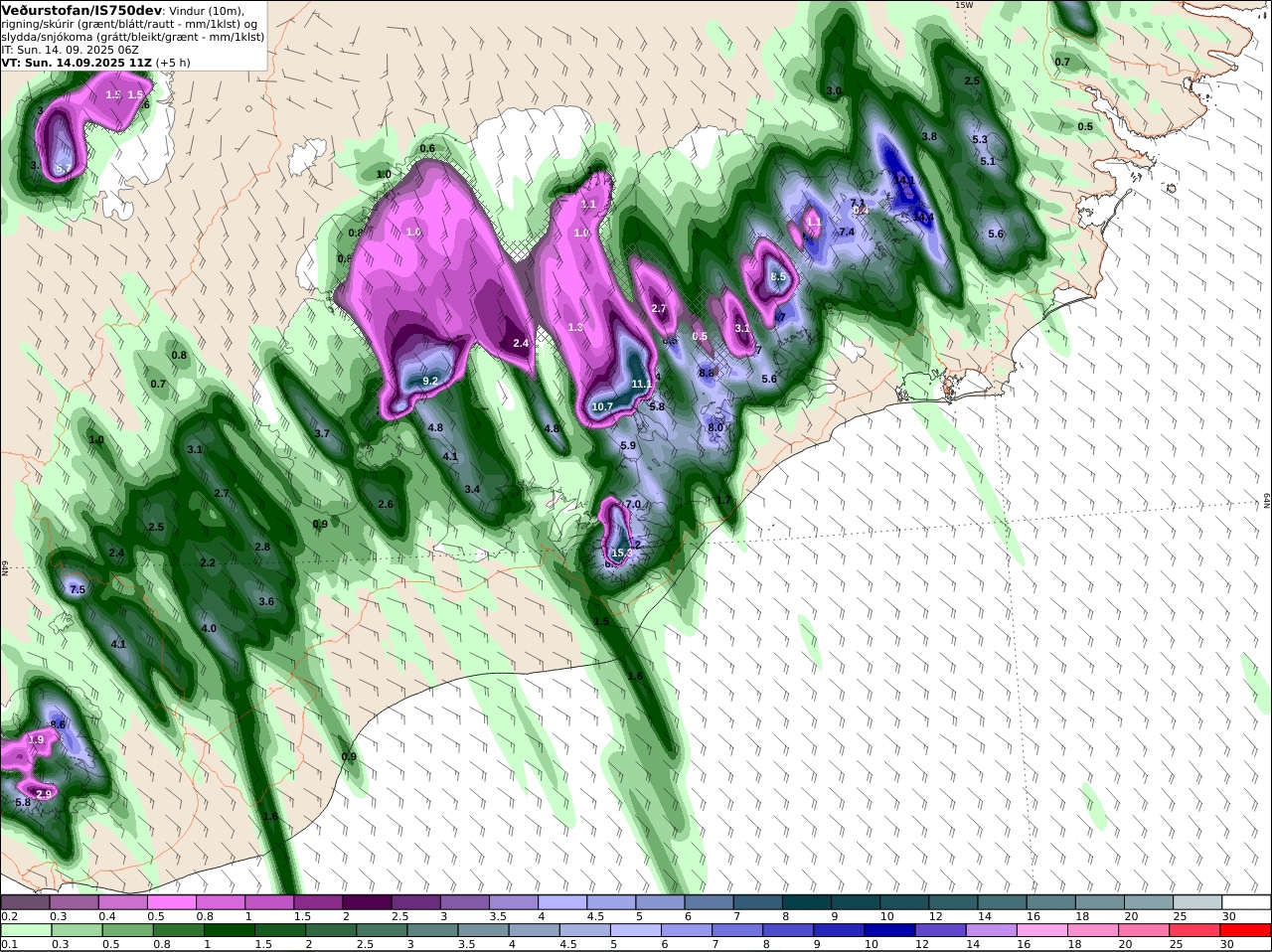Click the 1.7 value near the coastline
Image resolution: width=1272 pixels, height=952 pixels.
(722, 501)
